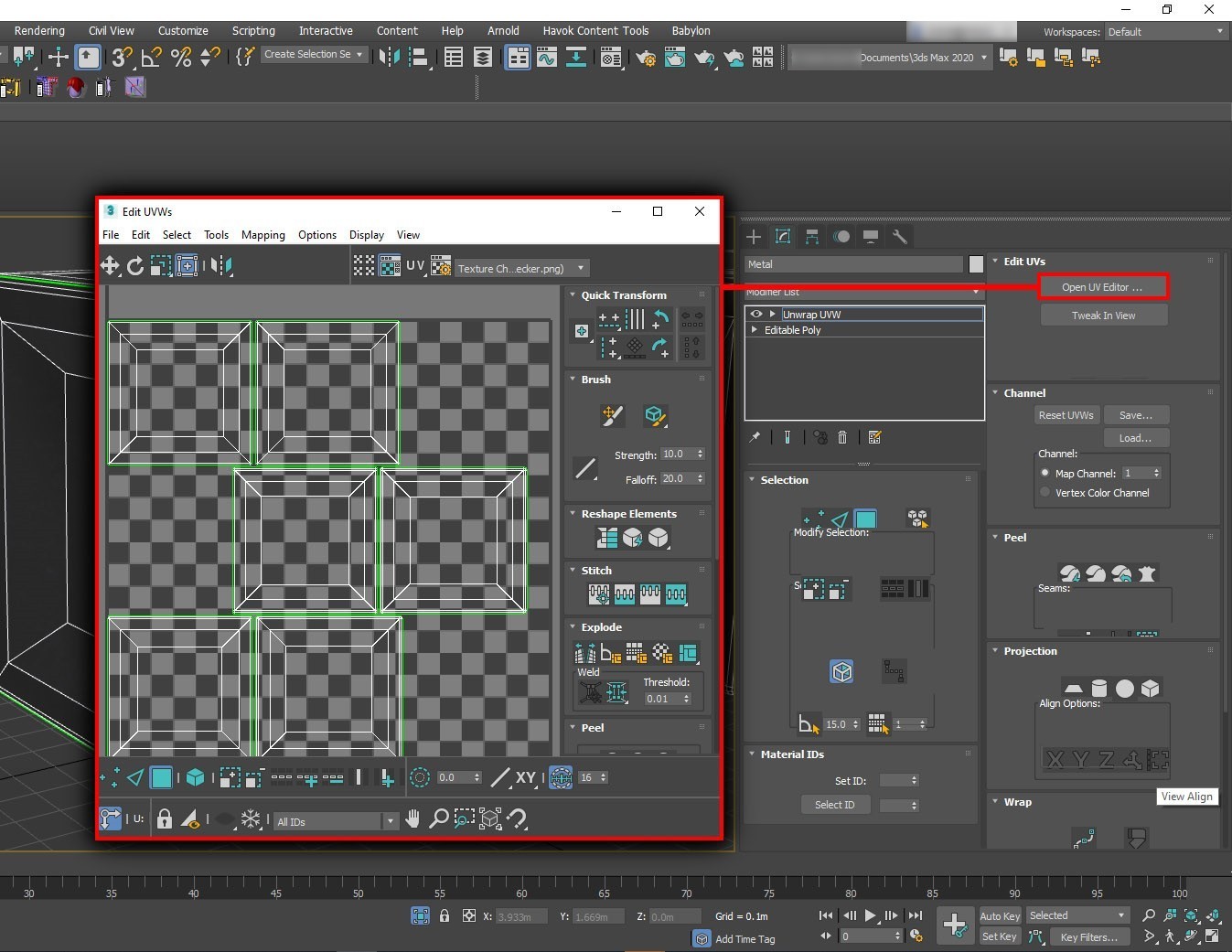Click the object color swatch beside Metal
Image resolution: width=1232 pixels, height=952 pixels.
(976, 264)
